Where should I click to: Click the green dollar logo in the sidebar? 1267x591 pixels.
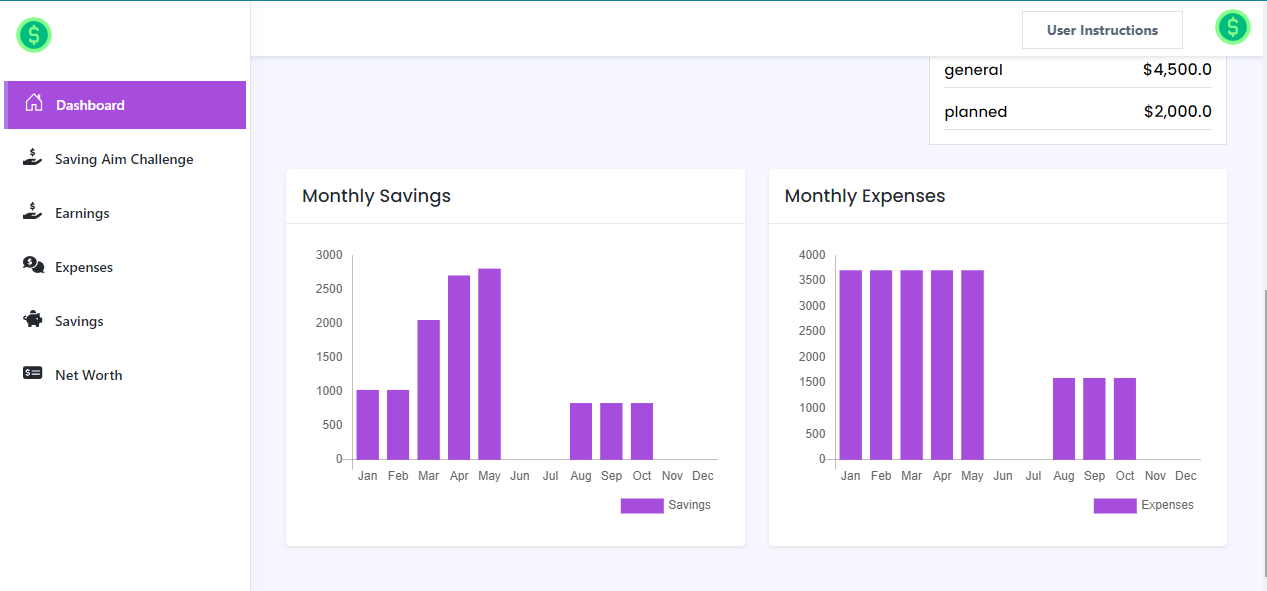pos(34,36)
